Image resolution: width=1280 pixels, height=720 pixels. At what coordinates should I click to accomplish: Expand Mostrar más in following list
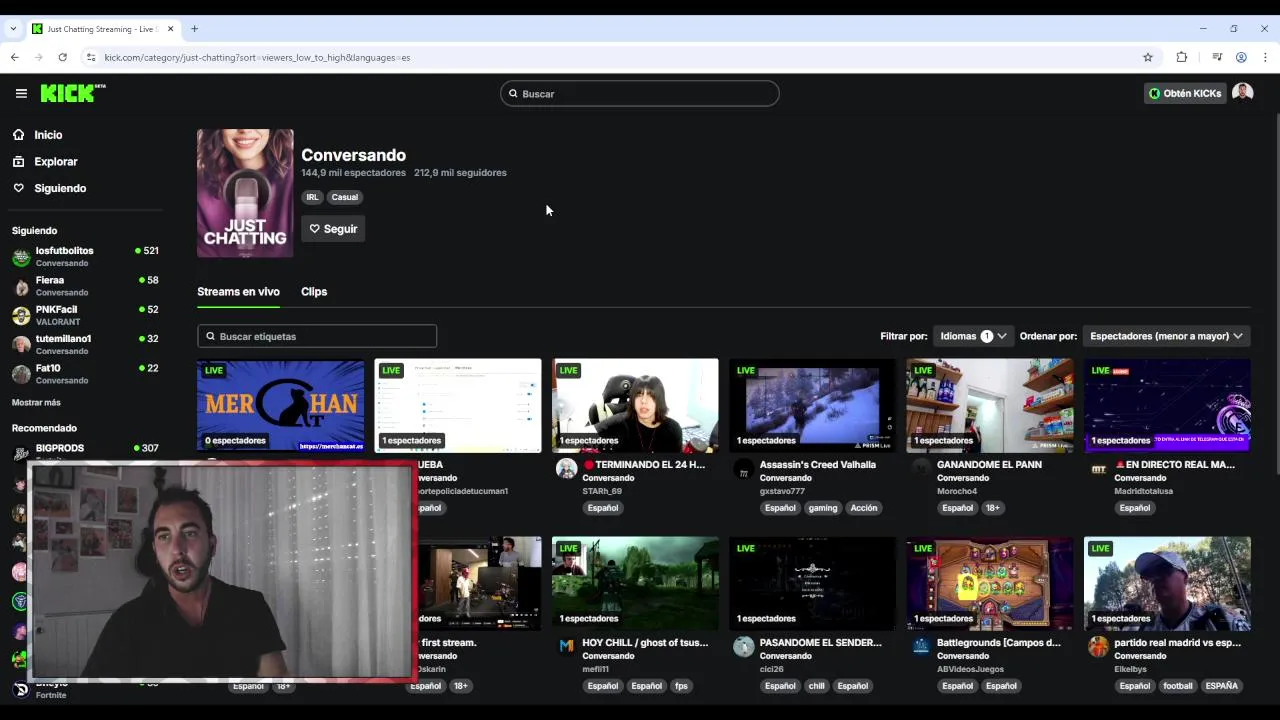click(x=36, y=402)
